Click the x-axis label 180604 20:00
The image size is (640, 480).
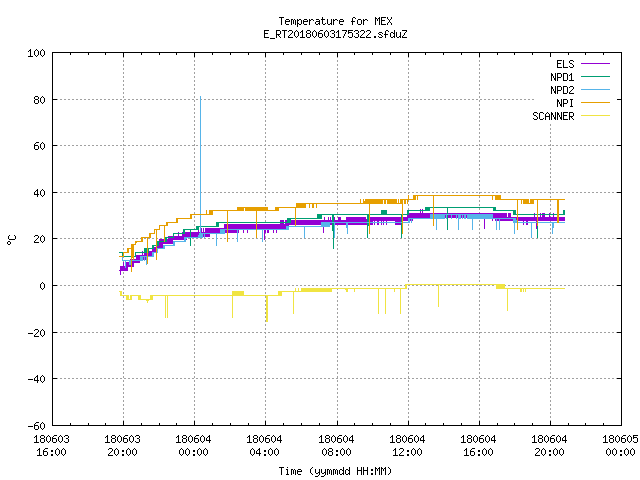click(549, 446)
